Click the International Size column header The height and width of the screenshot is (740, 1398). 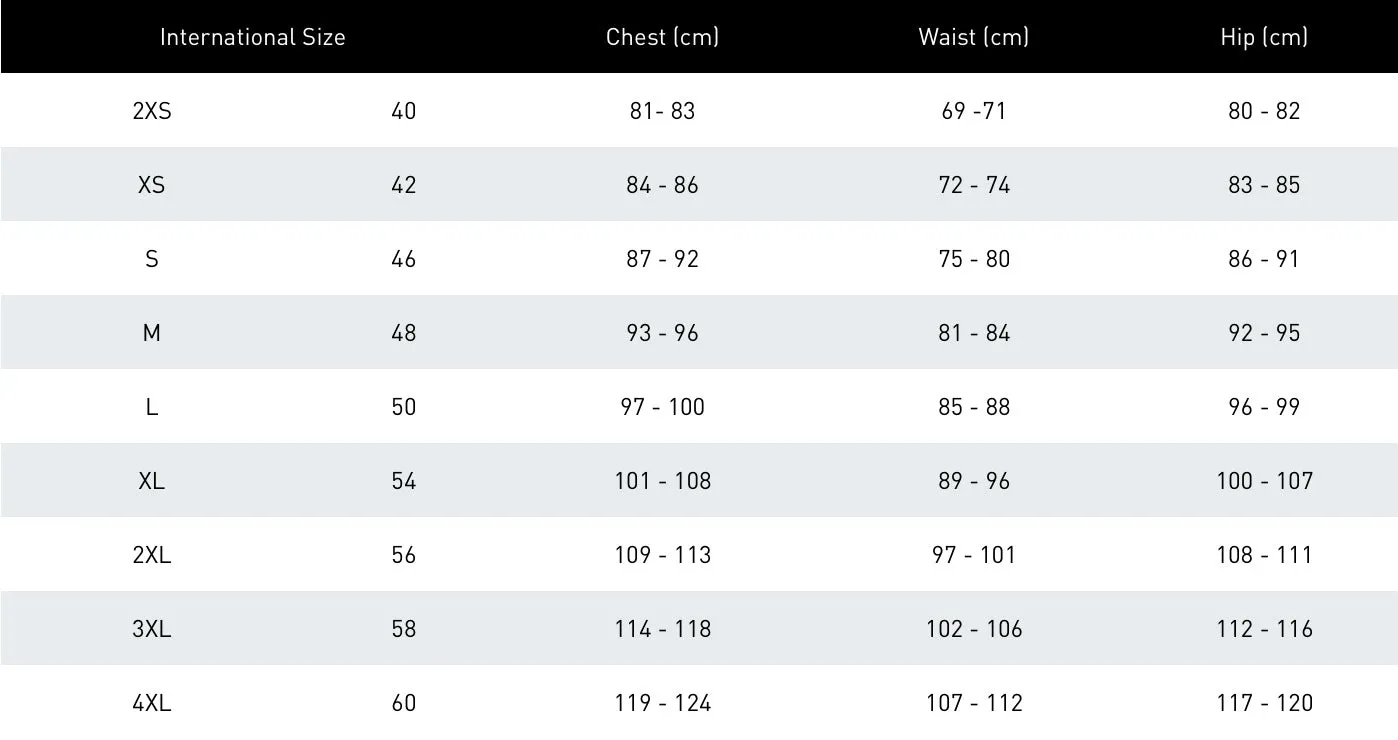click(x=252, y=37)
